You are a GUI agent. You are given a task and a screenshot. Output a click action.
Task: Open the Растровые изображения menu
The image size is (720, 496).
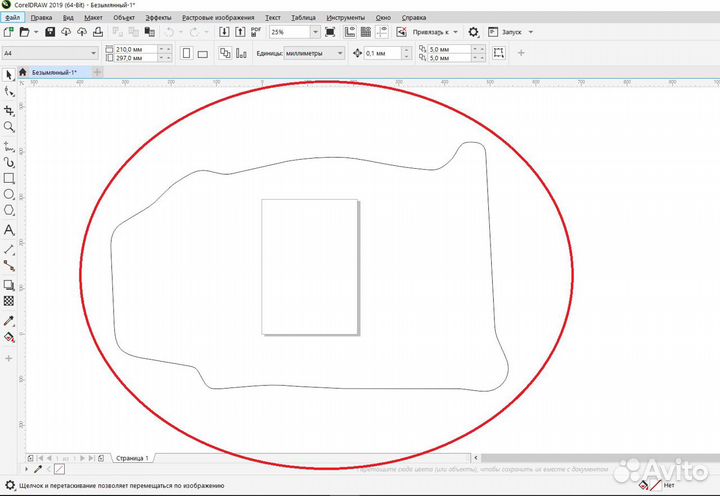click(x=218, y=17)
